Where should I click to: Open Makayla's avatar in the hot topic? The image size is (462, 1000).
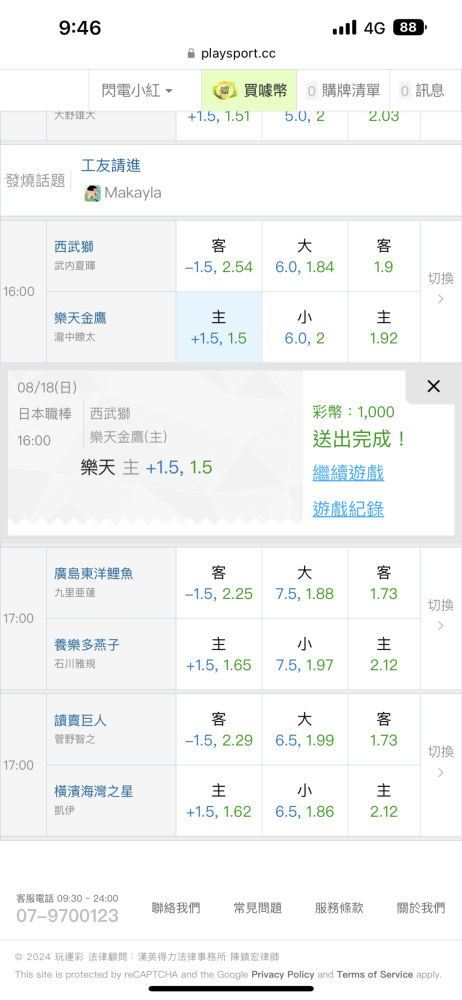[93, 193]
